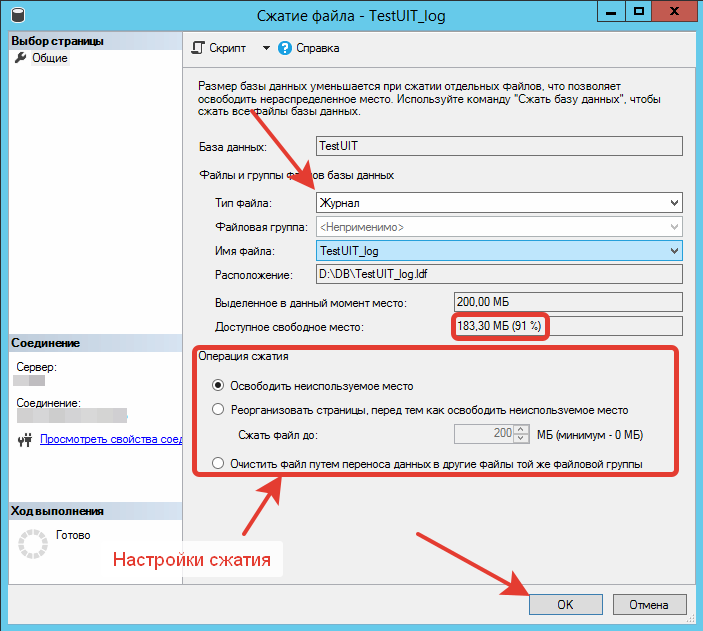Viewport: 703px width, 631px height.
Task: Click the Операция сжатия group label
Action: coord(243,356)
